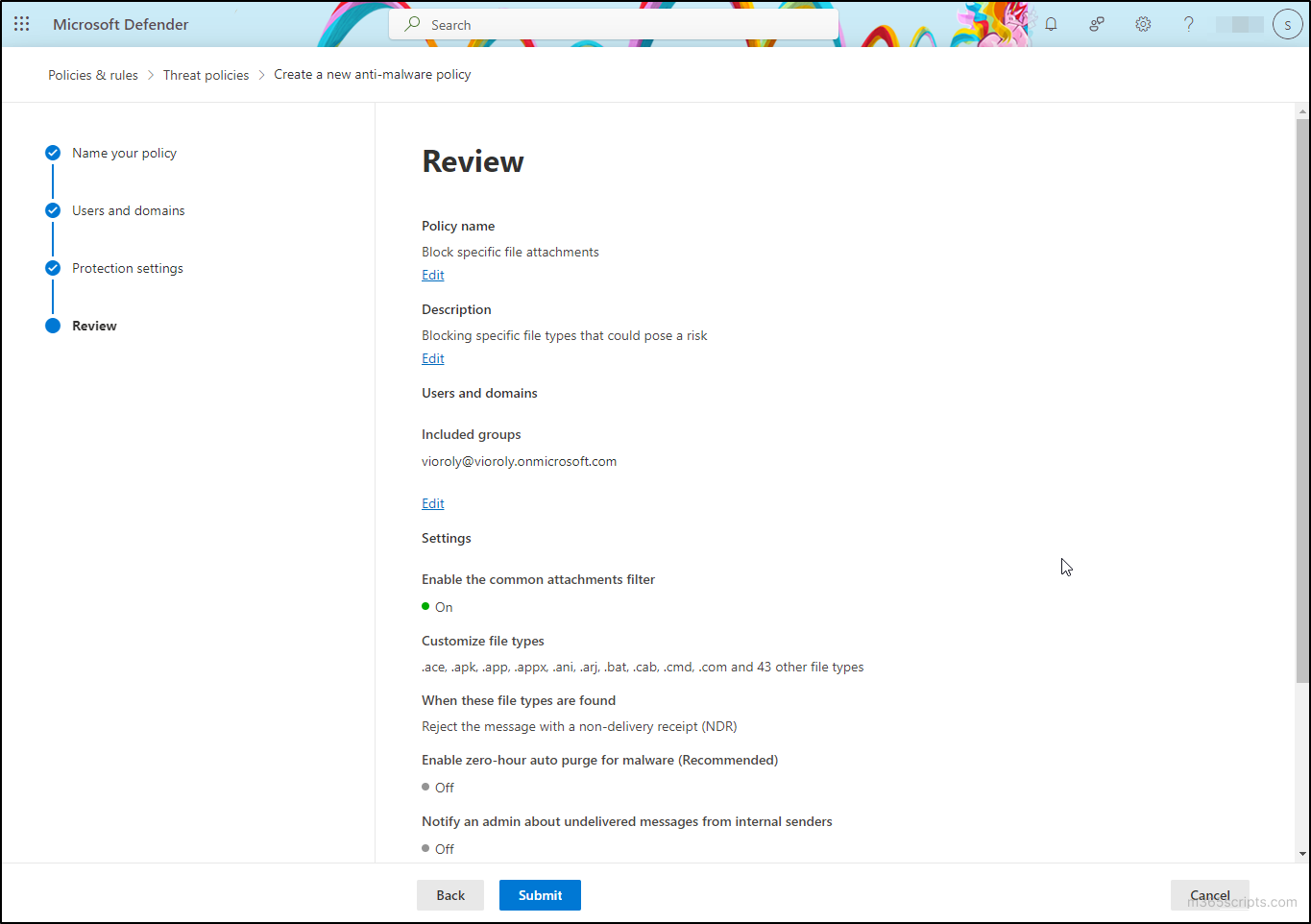This screenshot has width=1311, height=924.
Task: Click the search magnifier icon
Action: [412, 24]
